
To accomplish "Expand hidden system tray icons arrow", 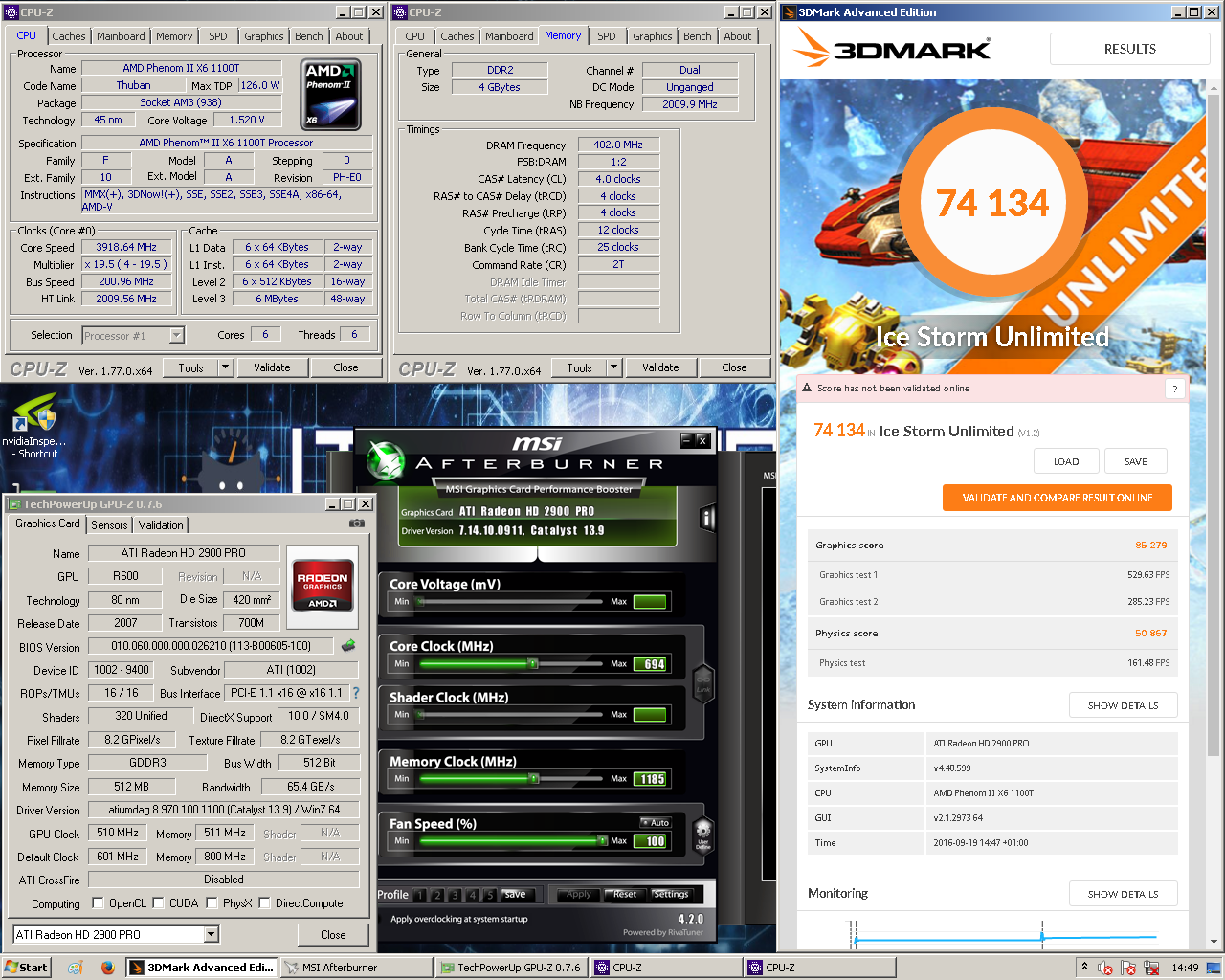I will pos(1084,967).
